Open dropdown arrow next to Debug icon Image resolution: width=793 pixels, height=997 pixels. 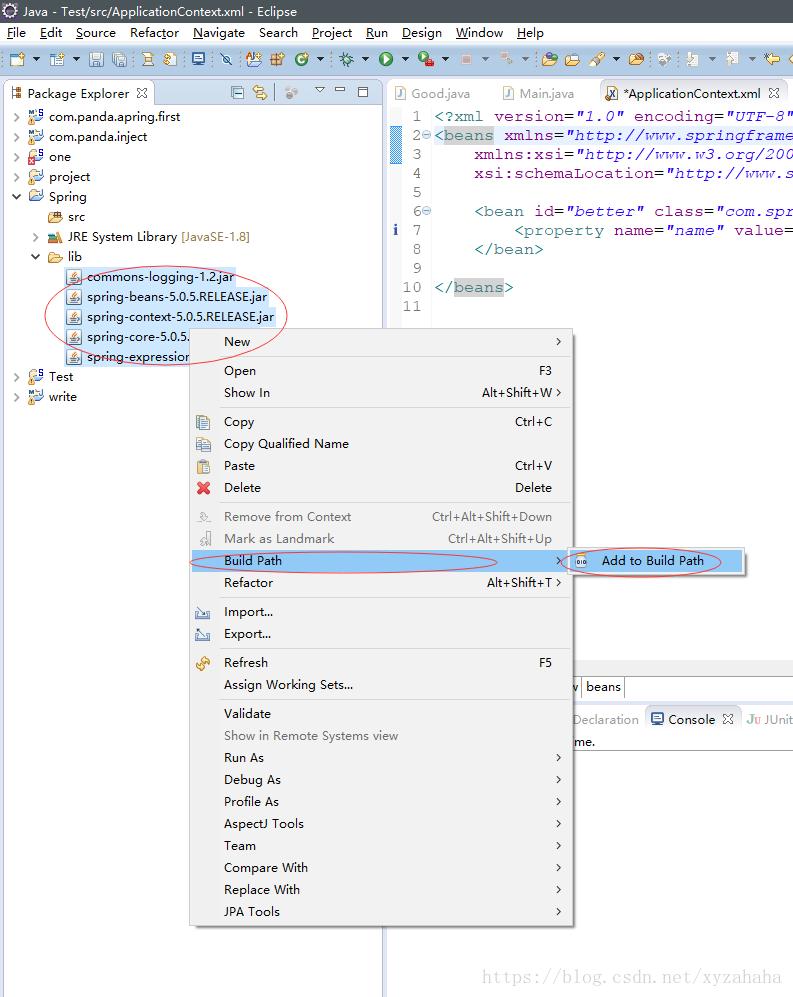pos(366,59)
